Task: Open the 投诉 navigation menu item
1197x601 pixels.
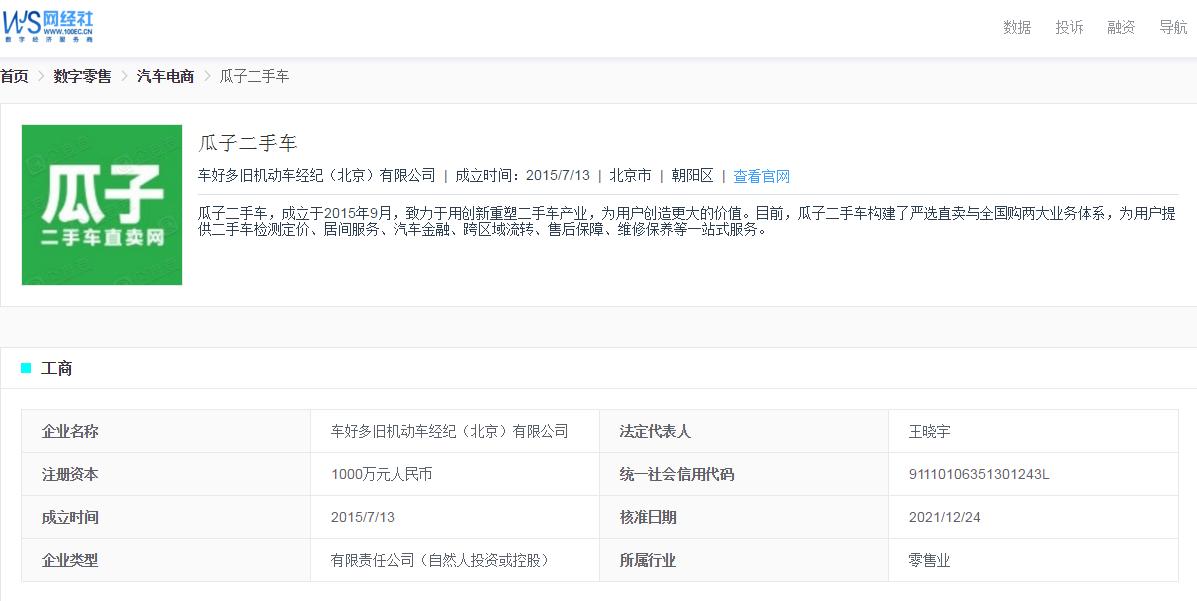Action: pos(1069,27)
